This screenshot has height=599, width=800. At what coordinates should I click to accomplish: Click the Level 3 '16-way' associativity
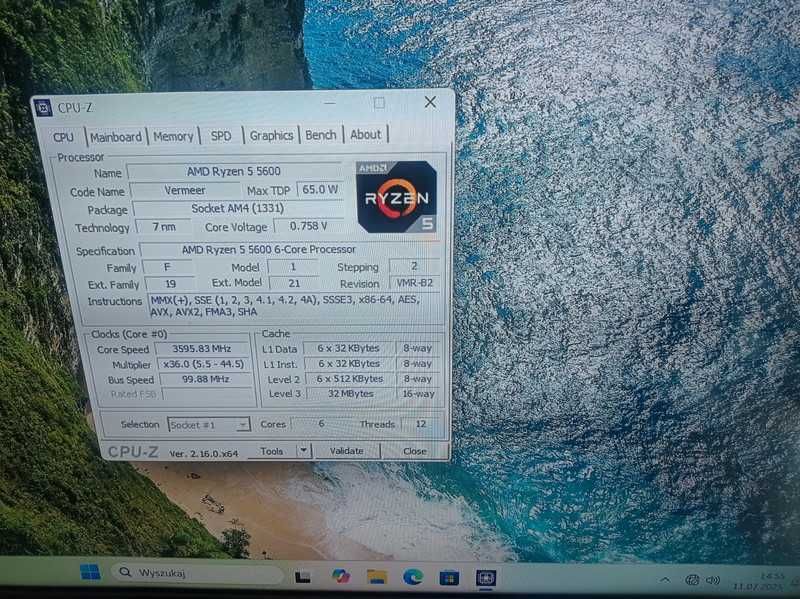pyautogui.click(x=418, y=393)
